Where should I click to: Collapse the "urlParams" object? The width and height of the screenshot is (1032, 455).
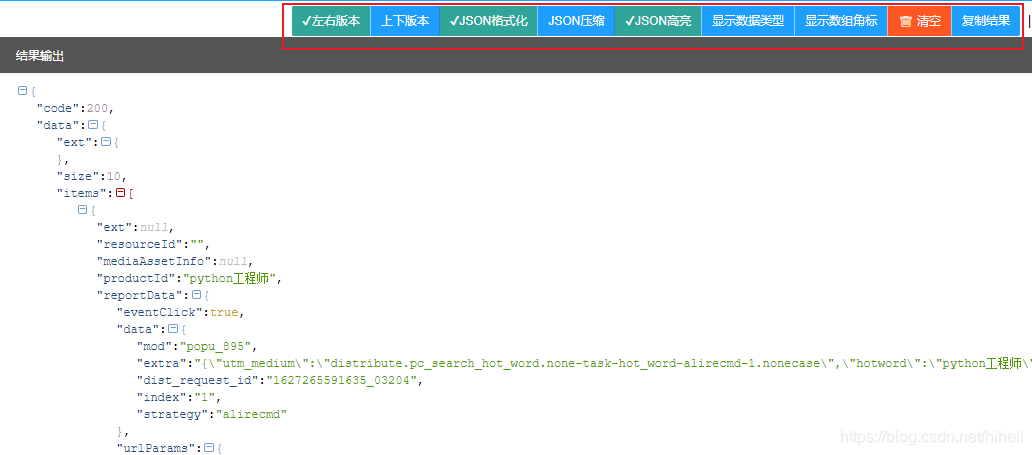point(209,448)
